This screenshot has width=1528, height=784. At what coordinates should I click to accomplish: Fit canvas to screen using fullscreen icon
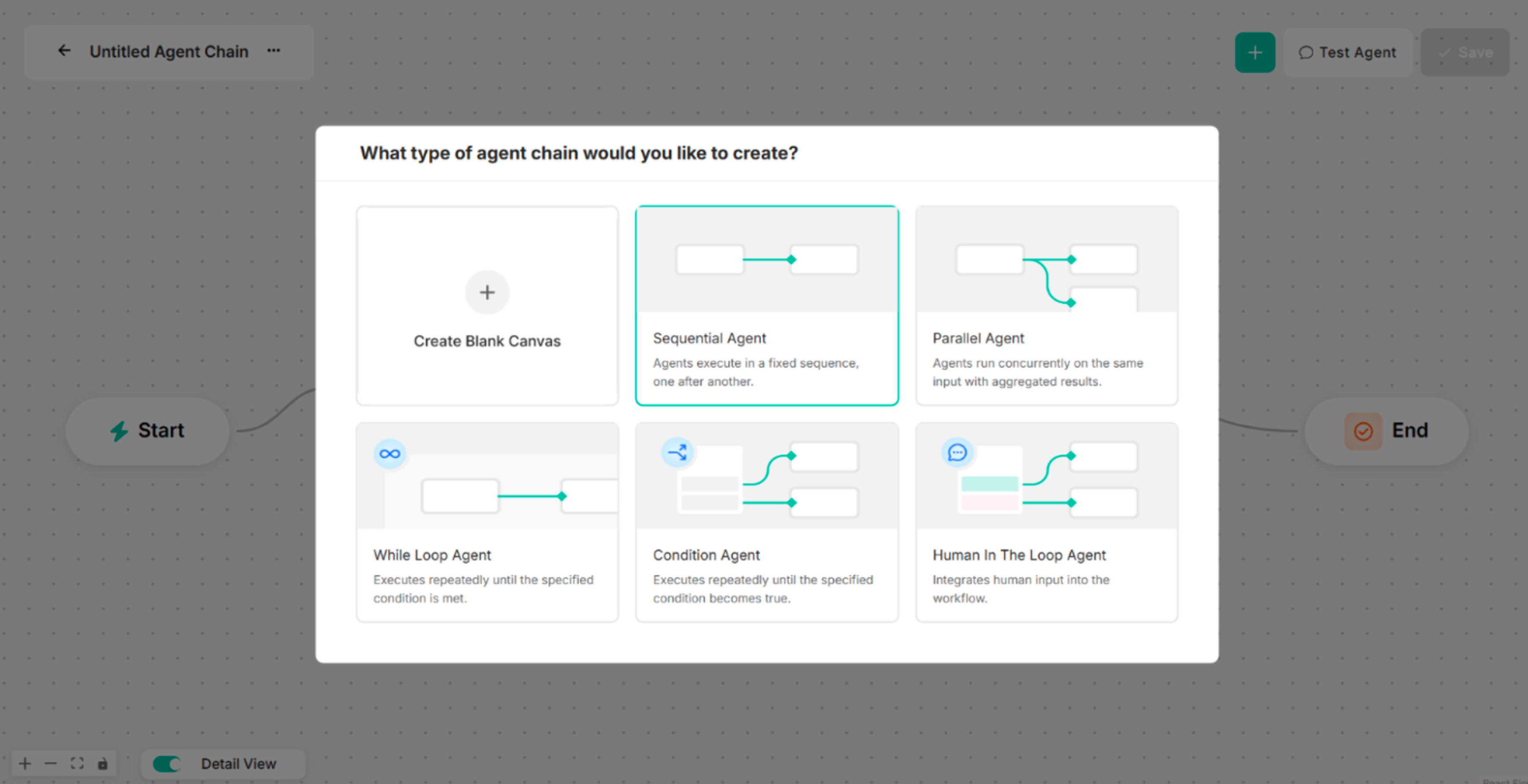click(76, 763)
